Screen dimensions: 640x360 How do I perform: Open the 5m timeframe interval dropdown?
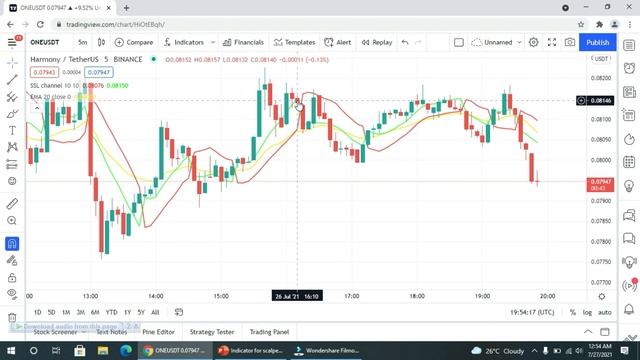coord(82,42)
